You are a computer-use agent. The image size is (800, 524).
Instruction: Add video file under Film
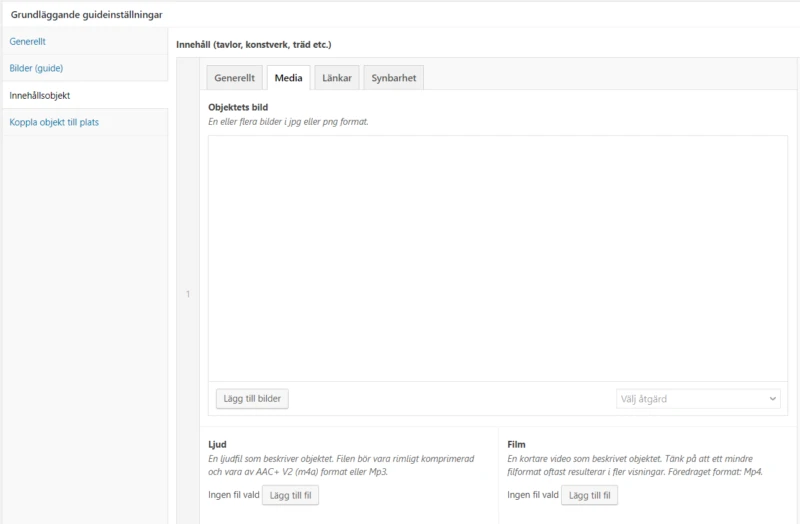(589, 495)
